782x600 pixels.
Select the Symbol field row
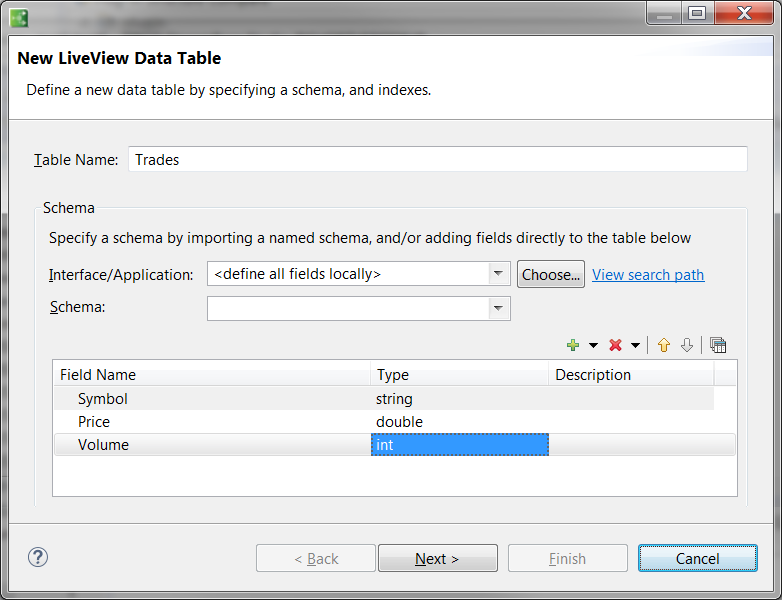point(103,399)
